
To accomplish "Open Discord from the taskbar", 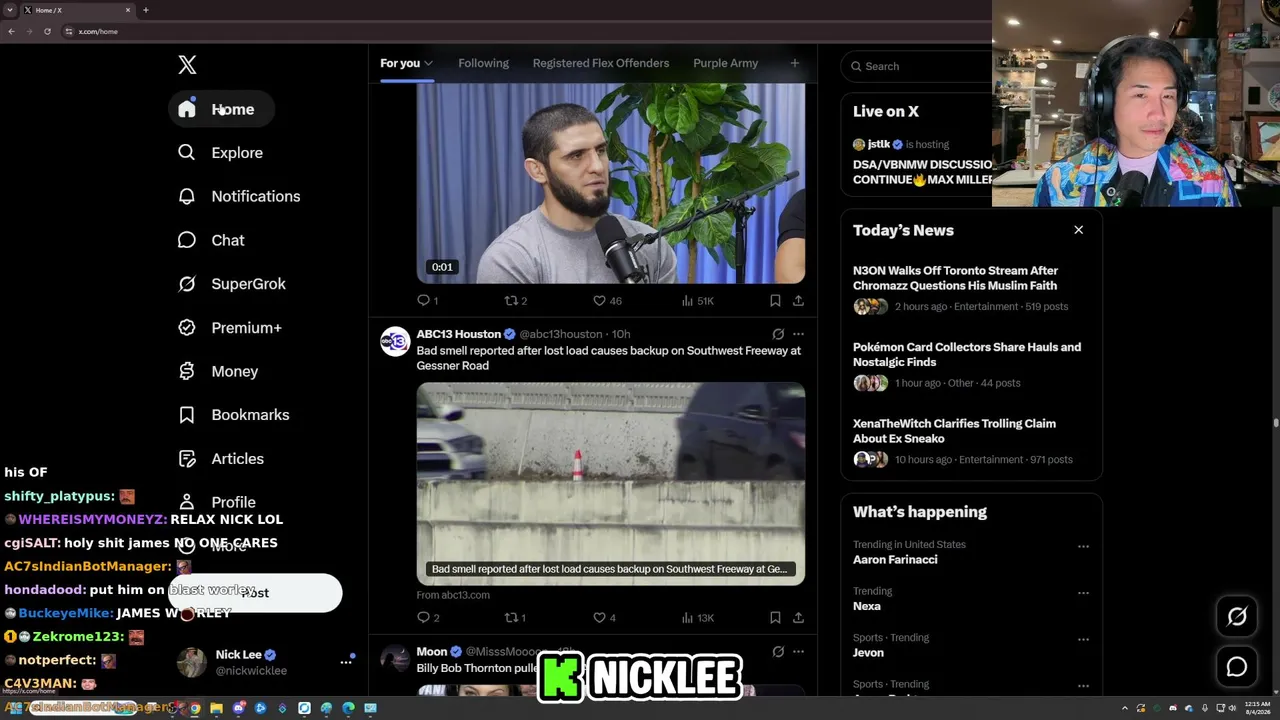I will tap(239, 708).
